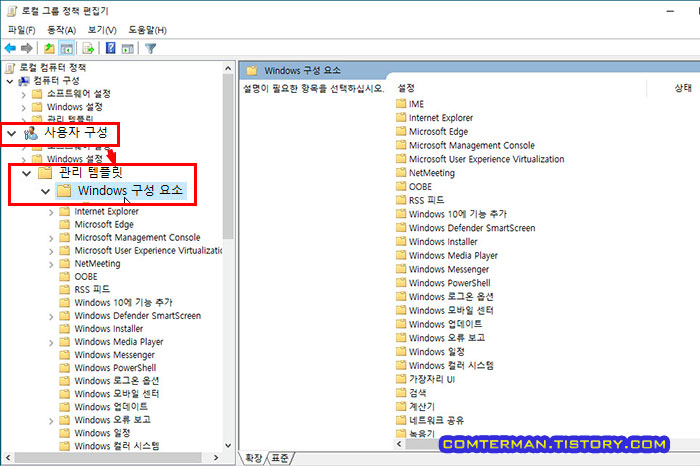Collapse the 사용자 구성 node

[12, 133]
